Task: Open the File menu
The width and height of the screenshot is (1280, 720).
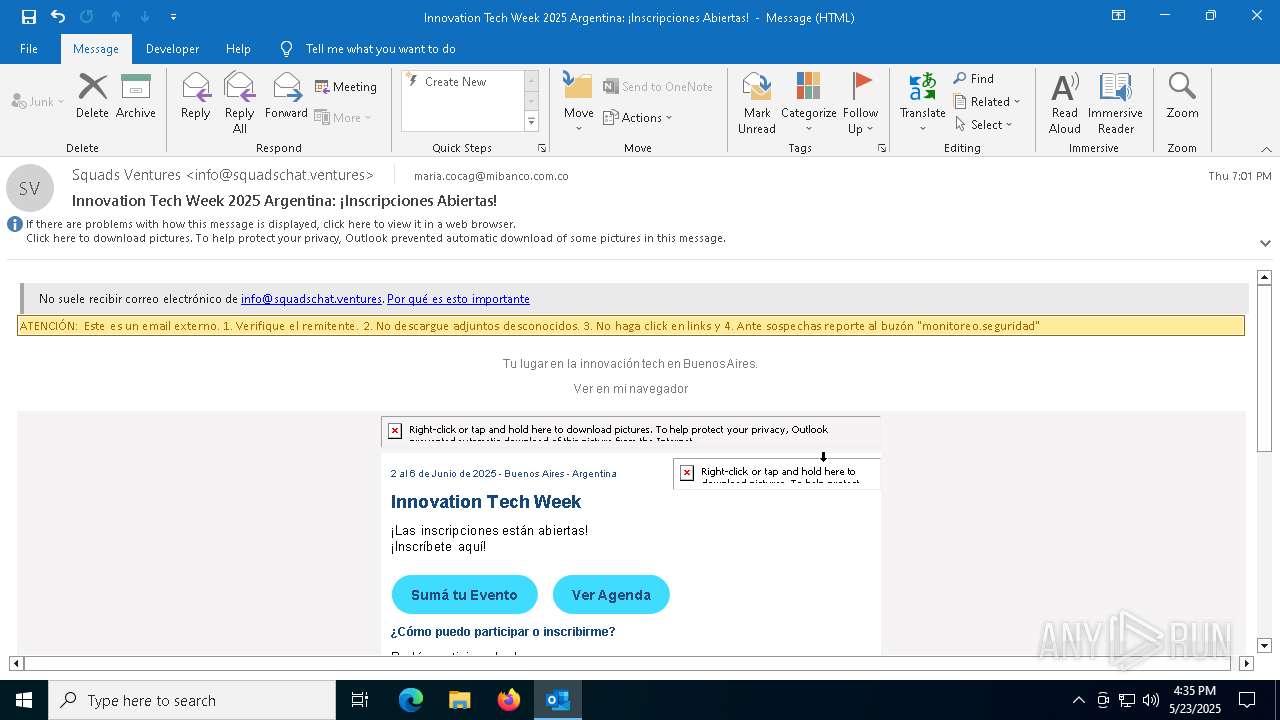Action: [x=29, y=49]
